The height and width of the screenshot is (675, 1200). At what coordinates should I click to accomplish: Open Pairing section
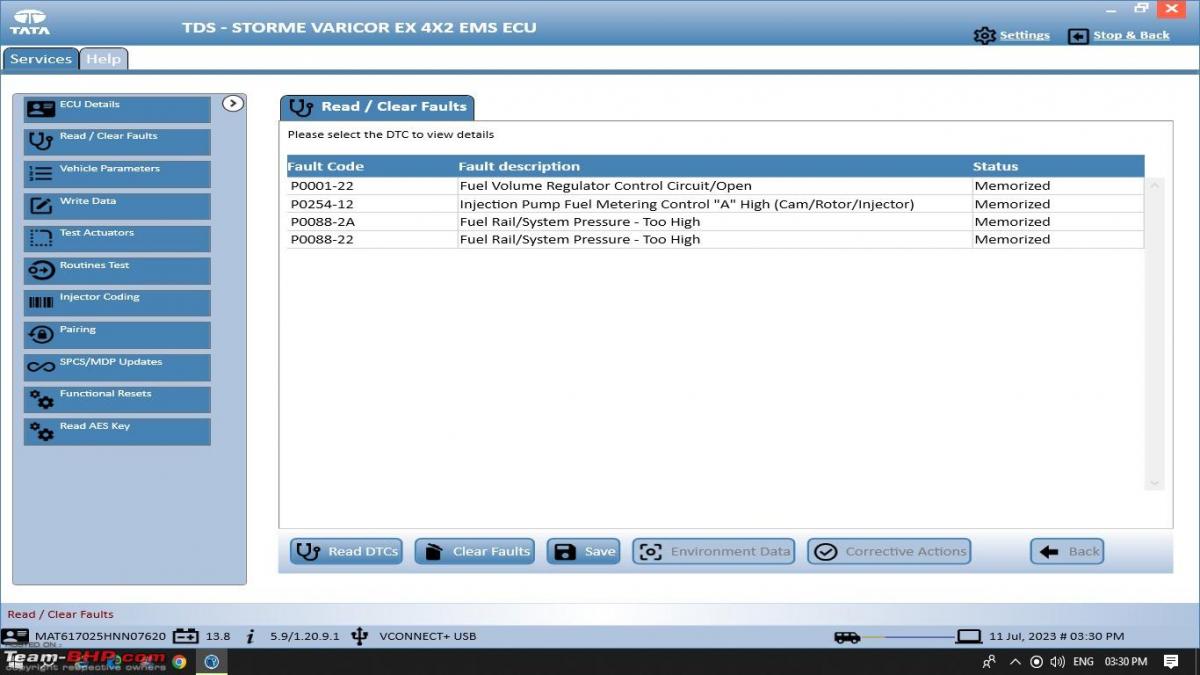click(x=117, y=335)
